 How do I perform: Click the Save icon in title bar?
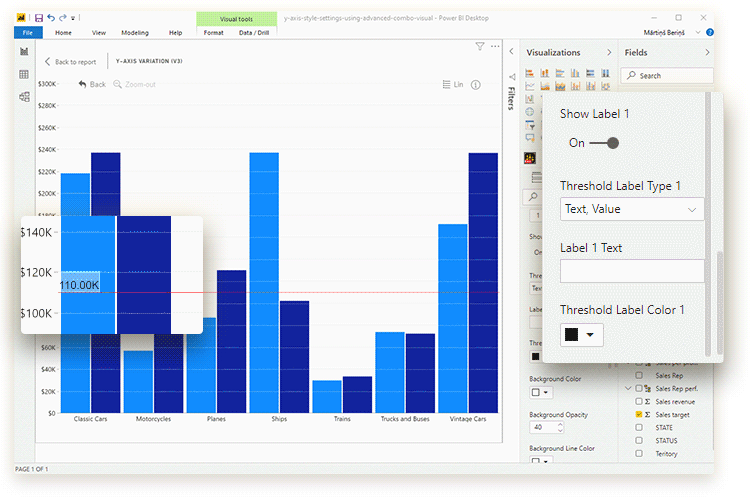tap(39, 18)
